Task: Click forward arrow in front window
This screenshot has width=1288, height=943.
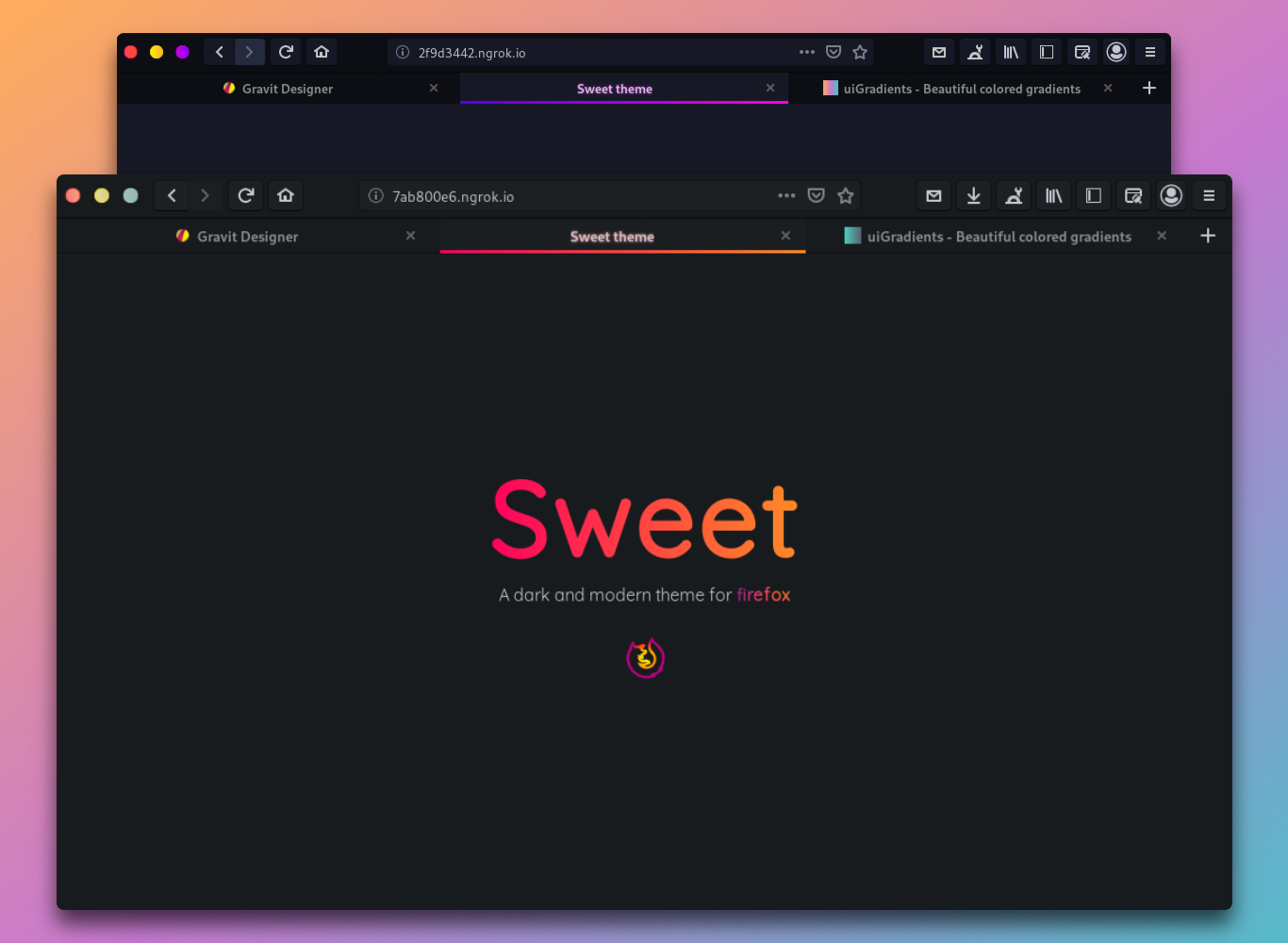Action: tap(205, 195)
